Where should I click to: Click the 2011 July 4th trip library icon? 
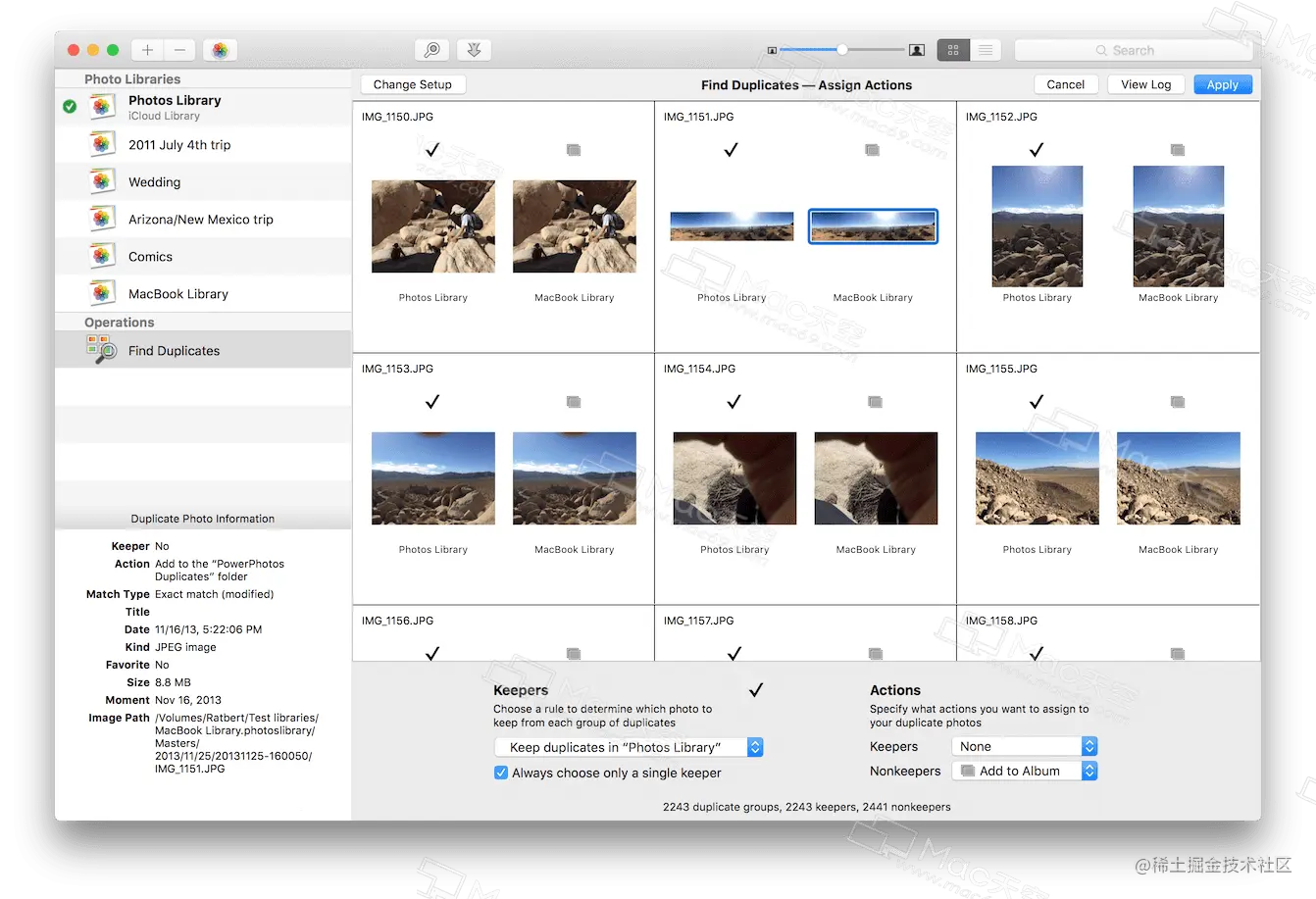click(x=102, y=145)
